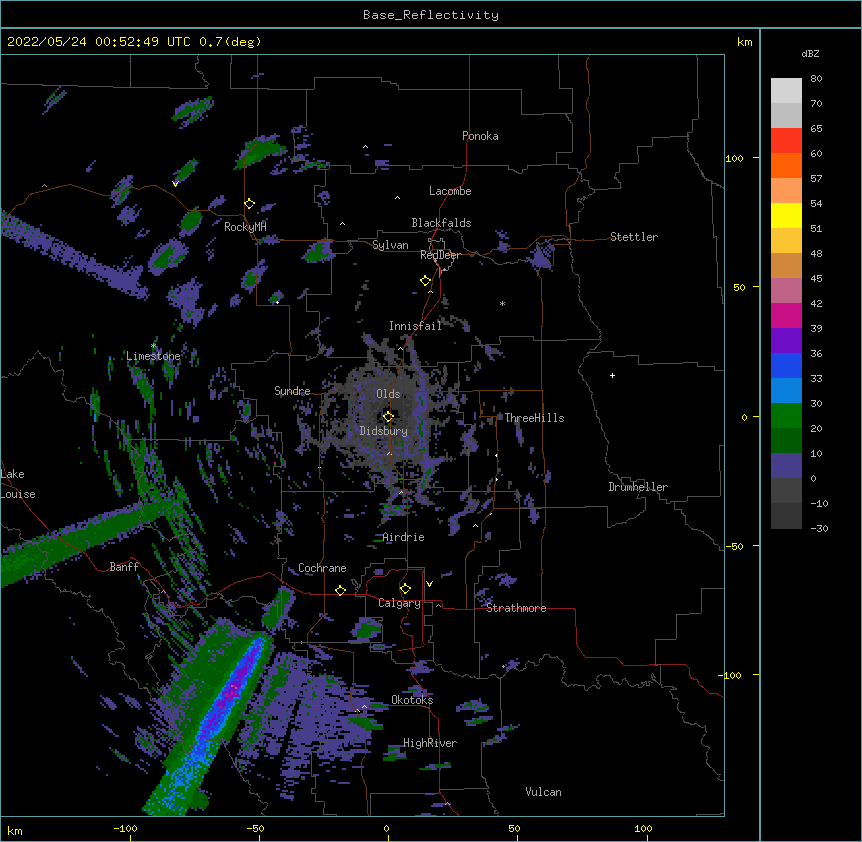Screen dimensions: 862x842
Task: Click the Banff label
Action: [124, 567]
